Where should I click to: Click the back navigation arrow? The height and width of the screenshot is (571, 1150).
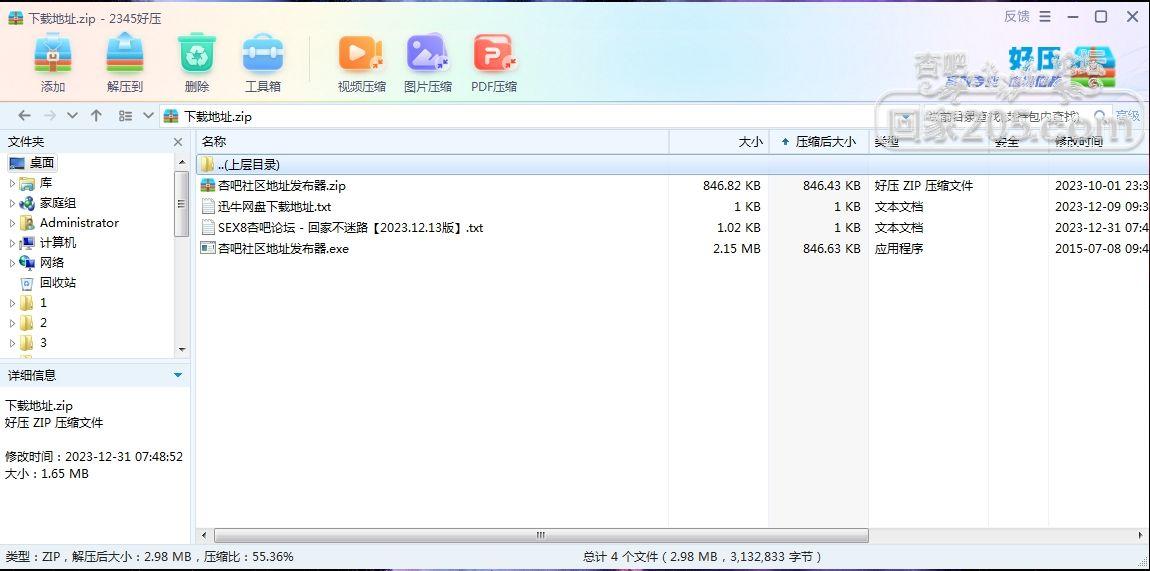pyautogui.click(x=24, y=116)
